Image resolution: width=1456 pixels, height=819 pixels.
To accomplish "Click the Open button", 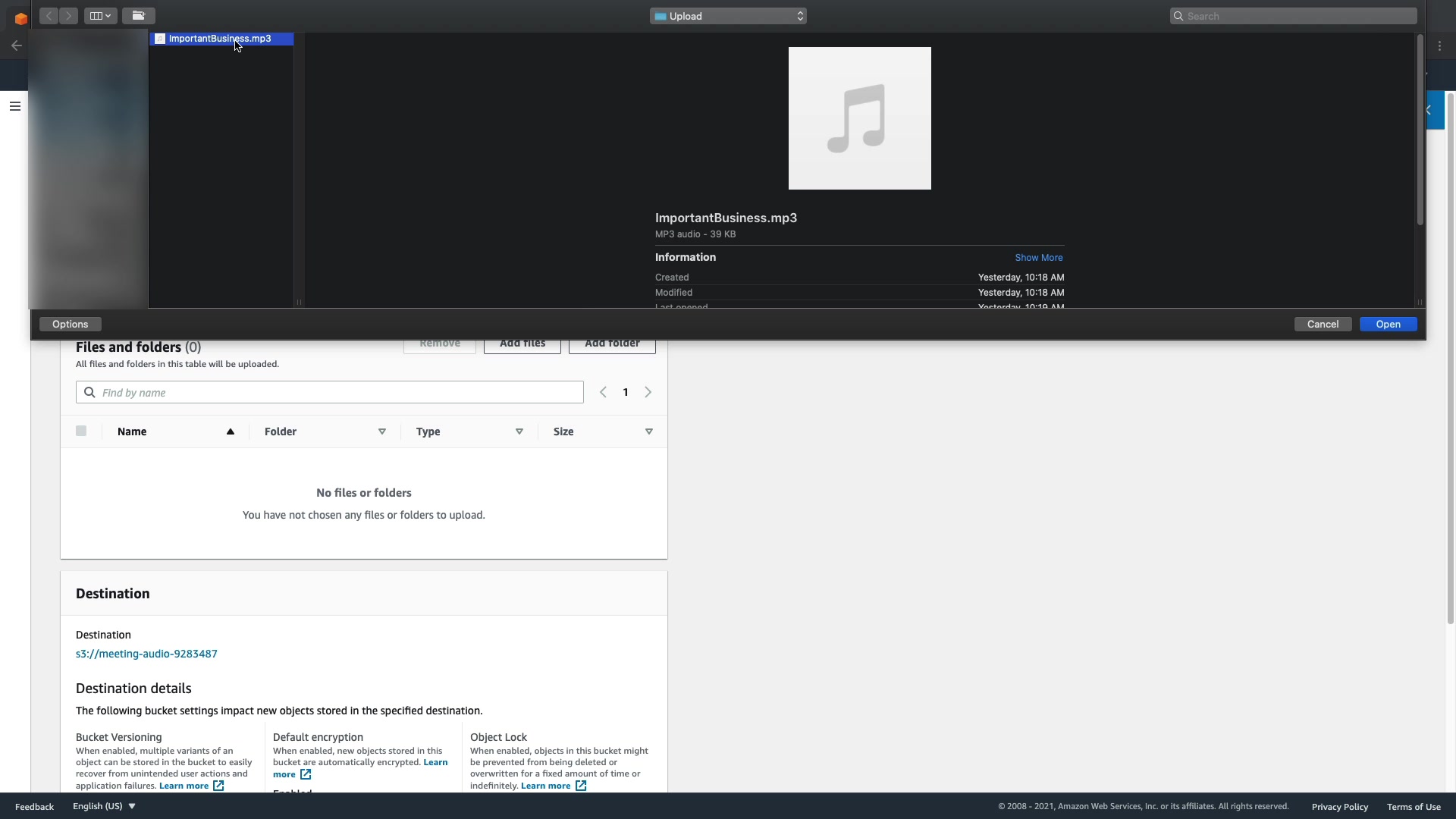I will pos(1388,325).
